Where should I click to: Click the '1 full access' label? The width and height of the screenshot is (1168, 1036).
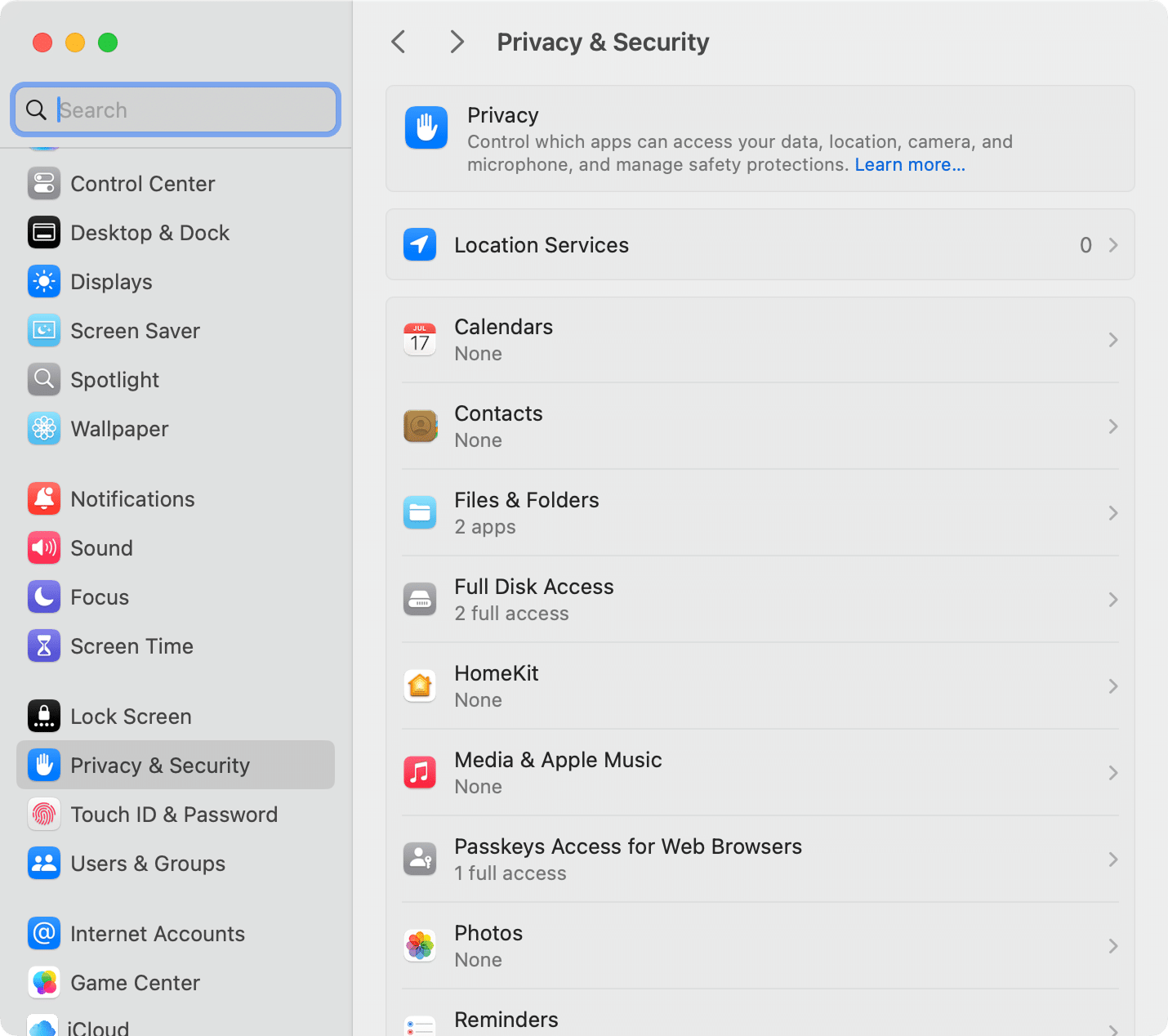tap(510, 873)
